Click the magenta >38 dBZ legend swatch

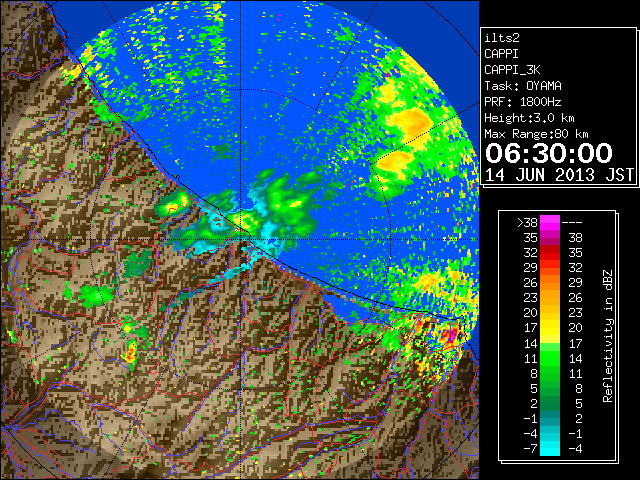click(x=550, y=222)
